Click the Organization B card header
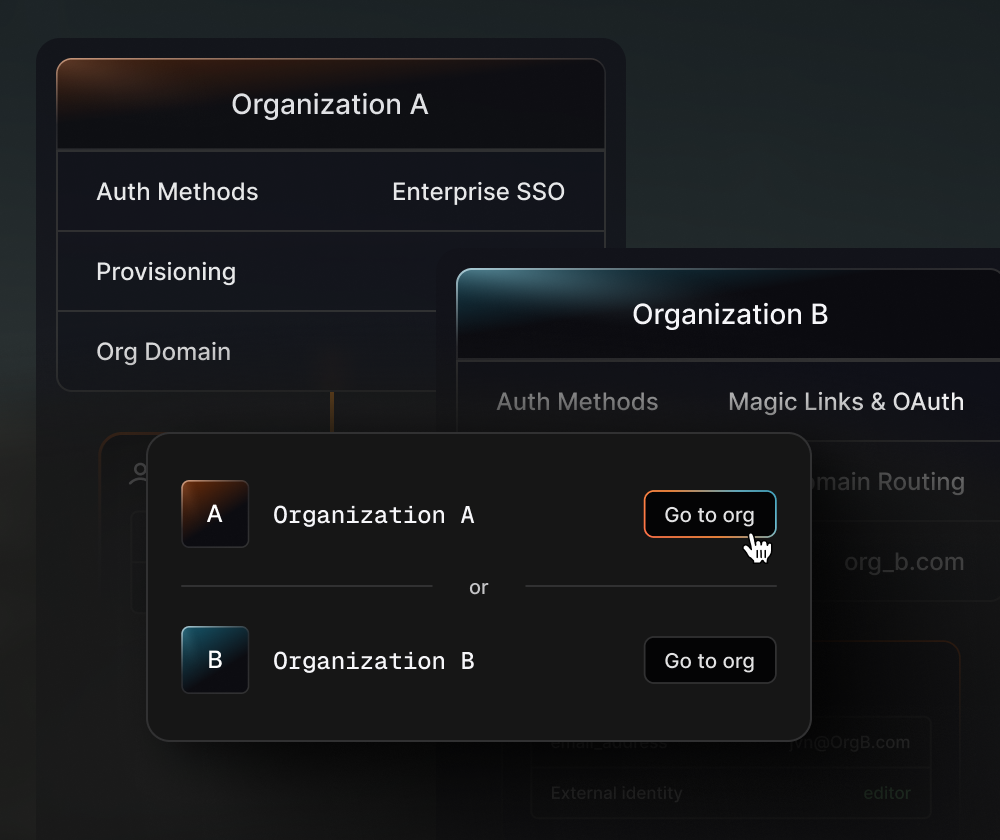 730,314
